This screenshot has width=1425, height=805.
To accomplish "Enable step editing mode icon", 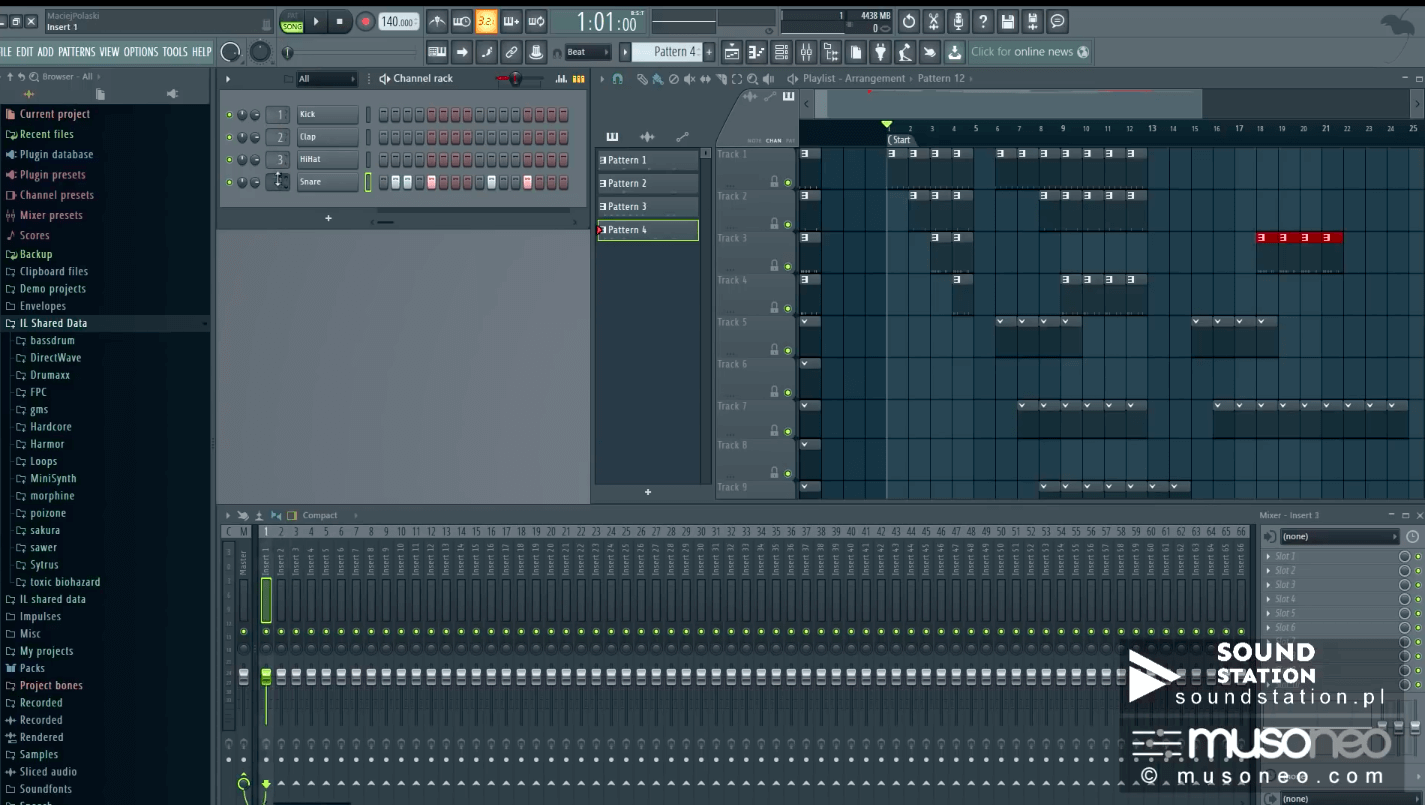I will (487, 52).
